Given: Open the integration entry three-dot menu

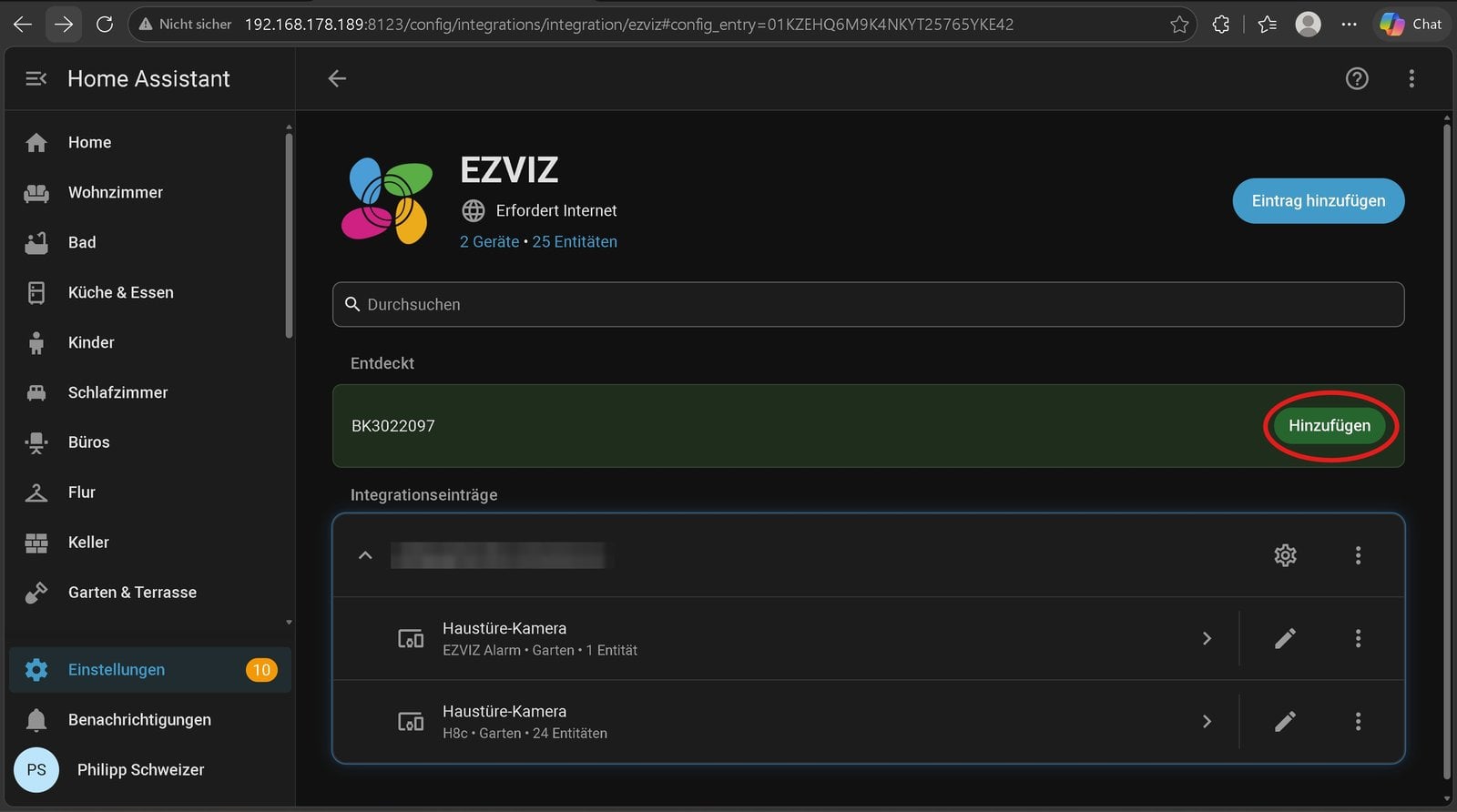Looking at the screenshot, I should 1358,555.
